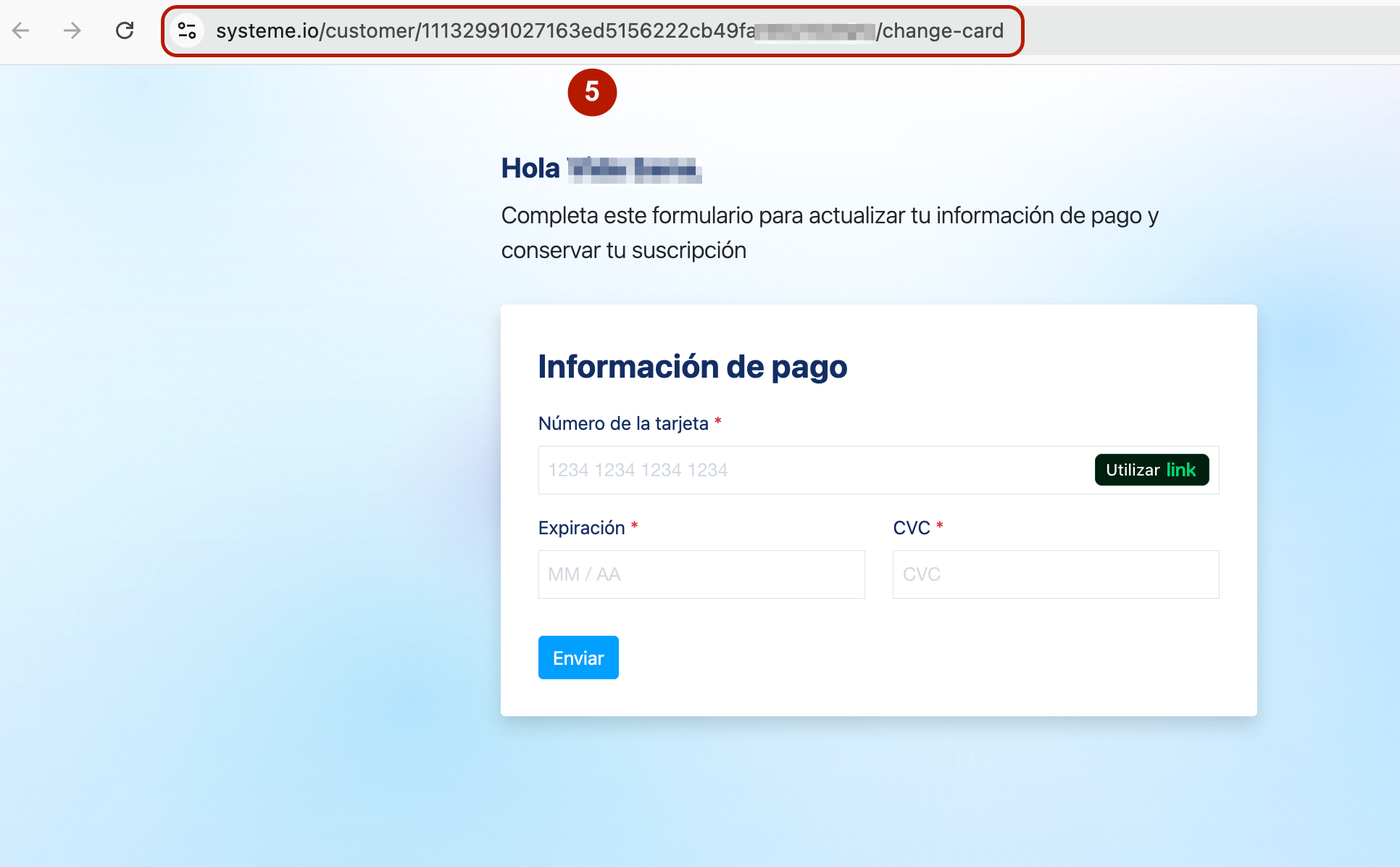The width and height of the screenshot is (1400, 867).
Task: Click the red step 5 badge
Action: point(592,92)
